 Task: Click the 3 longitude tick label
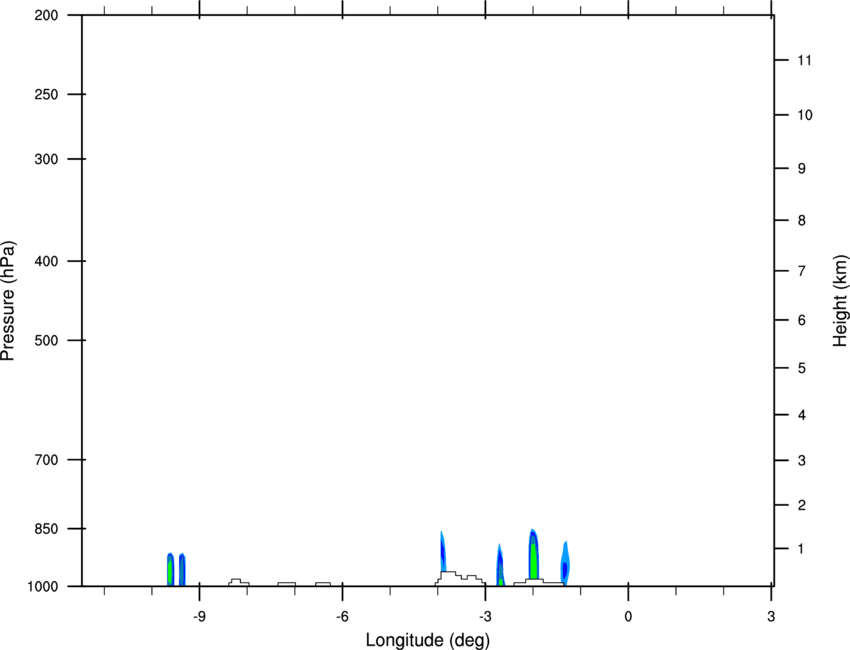(x=771, y=617)
